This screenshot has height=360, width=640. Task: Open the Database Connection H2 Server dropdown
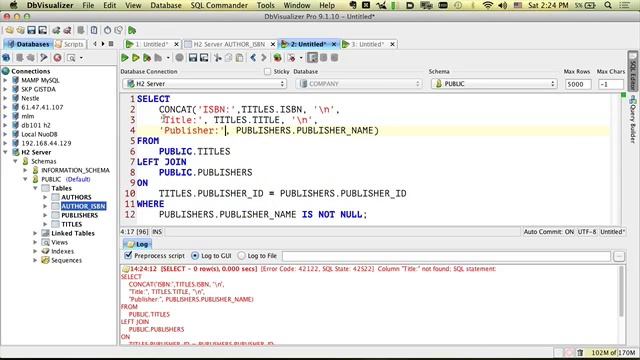204,84
